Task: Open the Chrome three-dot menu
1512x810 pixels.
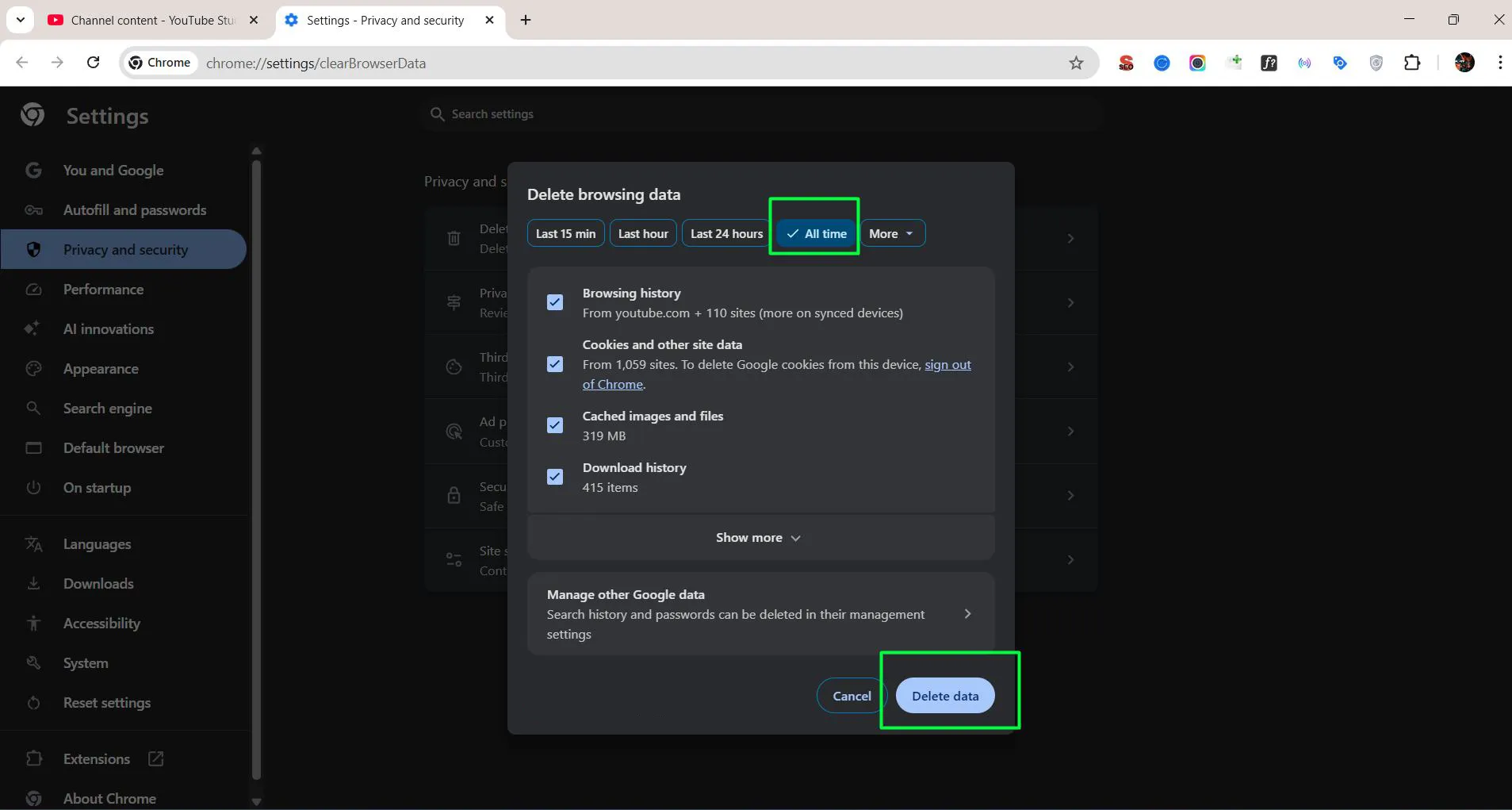Action: tap(1499, 63)
